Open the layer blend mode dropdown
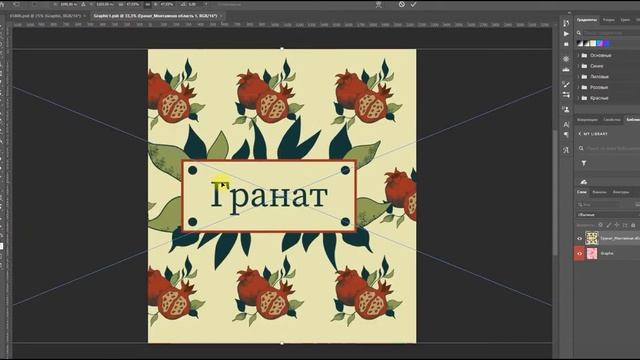Screen dimensions: 640x360 pyautogui.click(x=608, y=215)
